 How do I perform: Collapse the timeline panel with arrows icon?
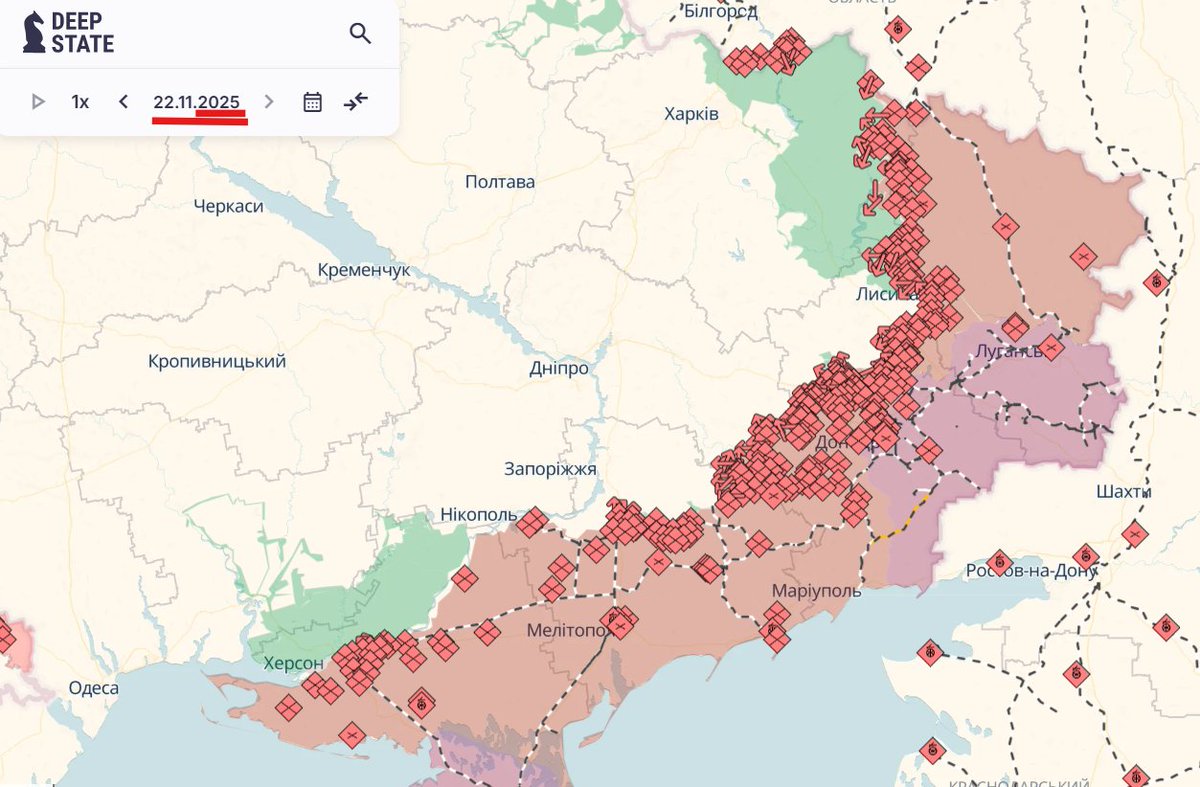356,101
